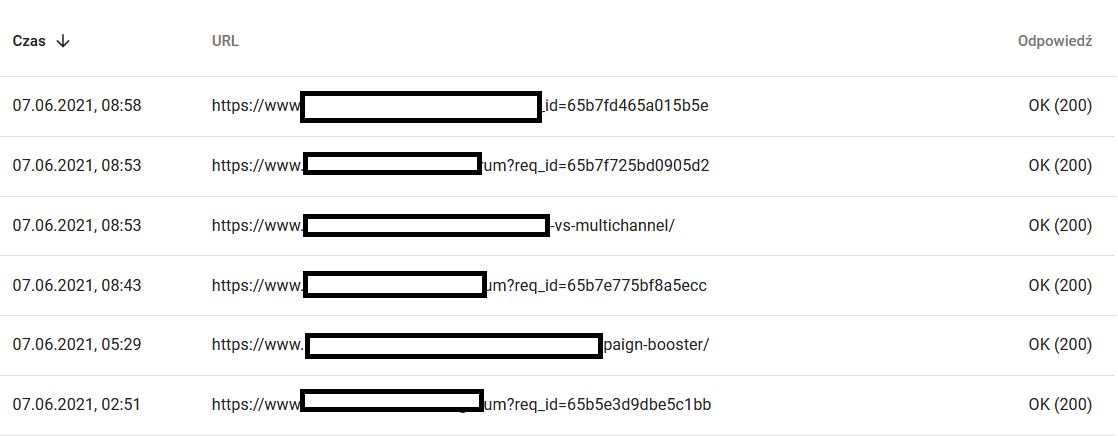1118x436 pixels.
Task: Click the descending sort arrow next to Czas
Action: coord(63,41)
